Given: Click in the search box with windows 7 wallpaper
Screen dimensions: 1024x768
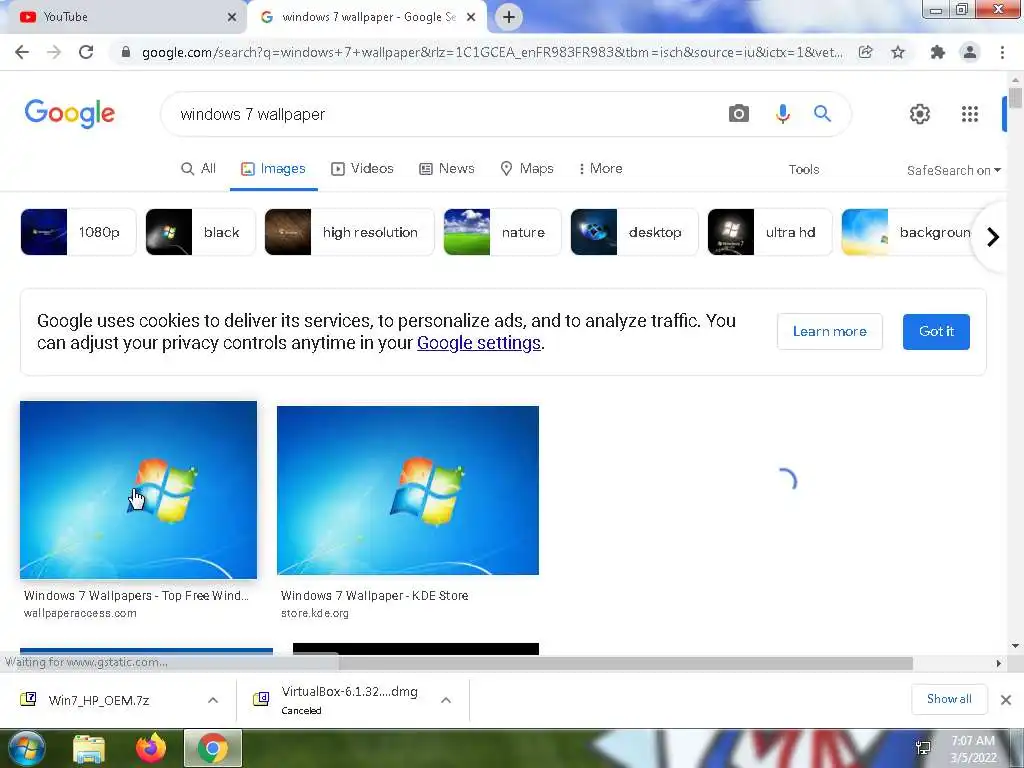Looking at the screenshot, I should [444, 114].
